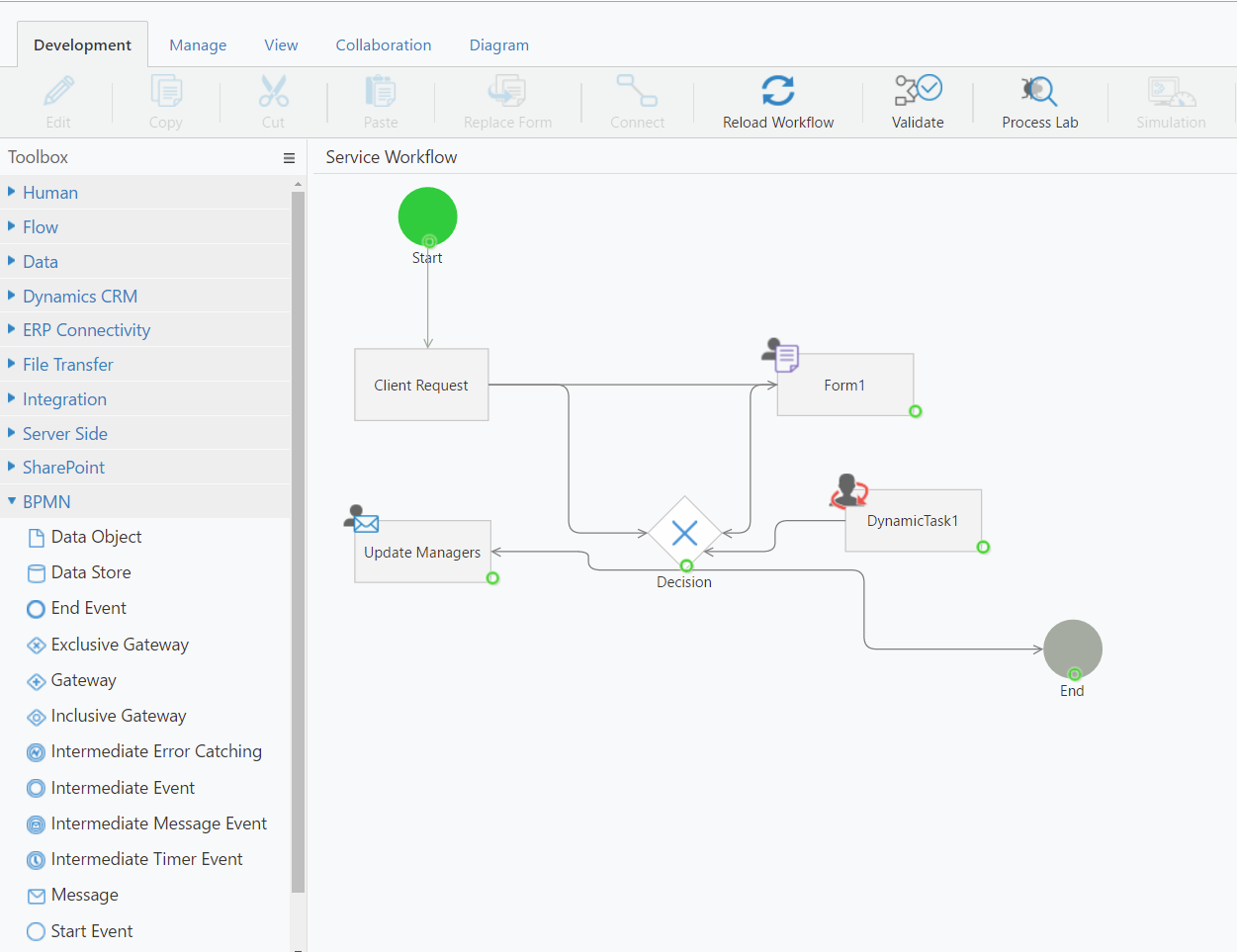Switch to the Manage tab

(x=198, y=45)
